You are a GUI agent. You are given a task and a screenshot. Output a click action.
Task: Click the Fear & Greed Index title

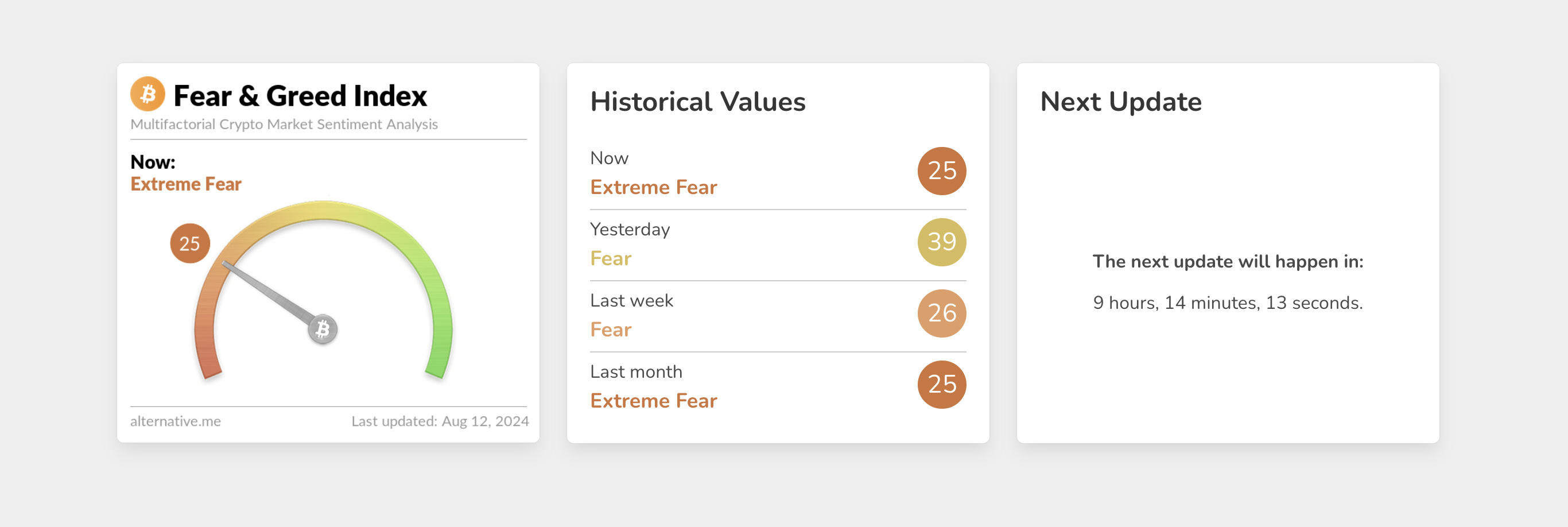pyautogui.click(x=300, y=96)
